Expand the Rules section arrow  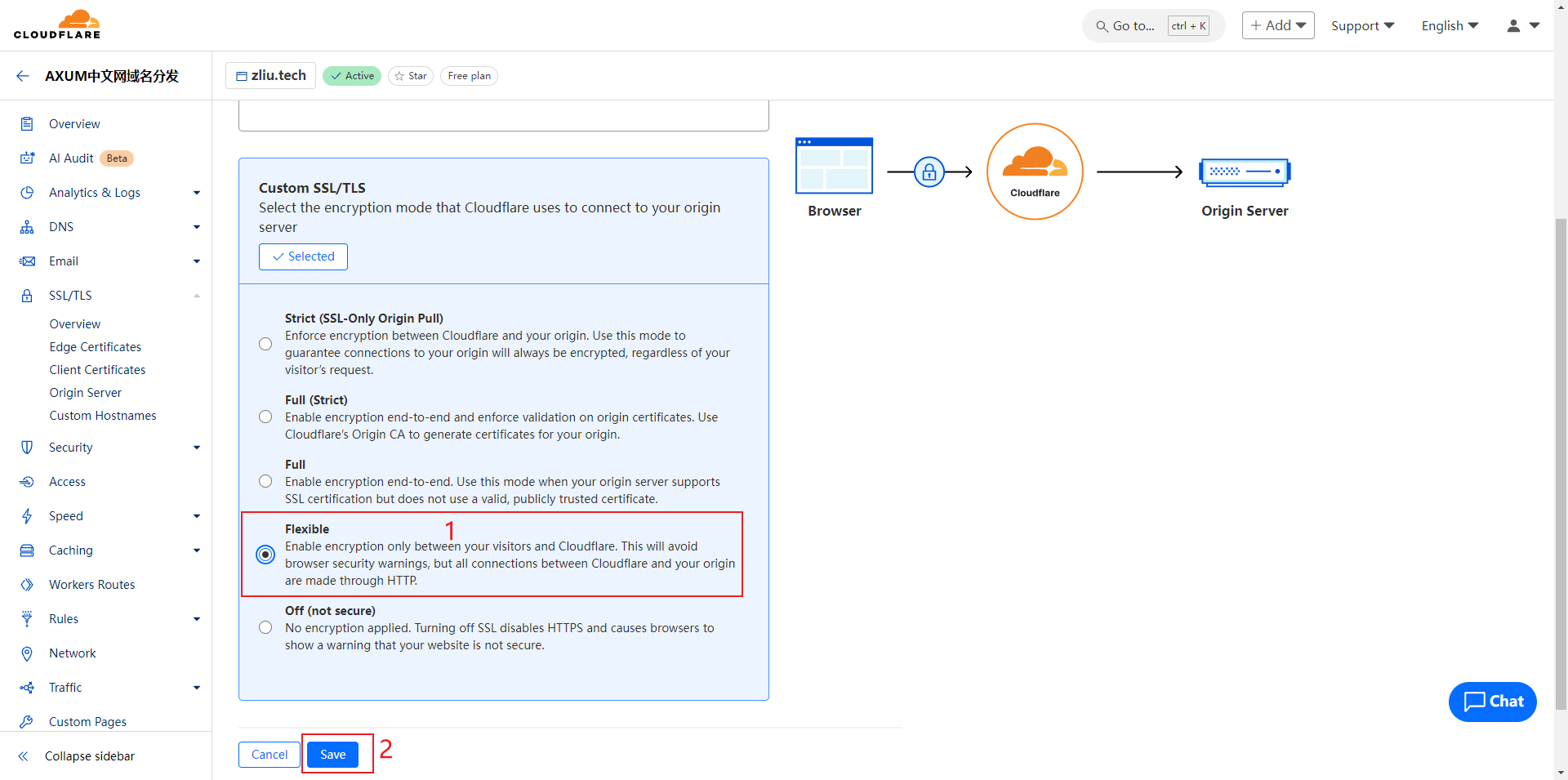[x=197, y=619]
